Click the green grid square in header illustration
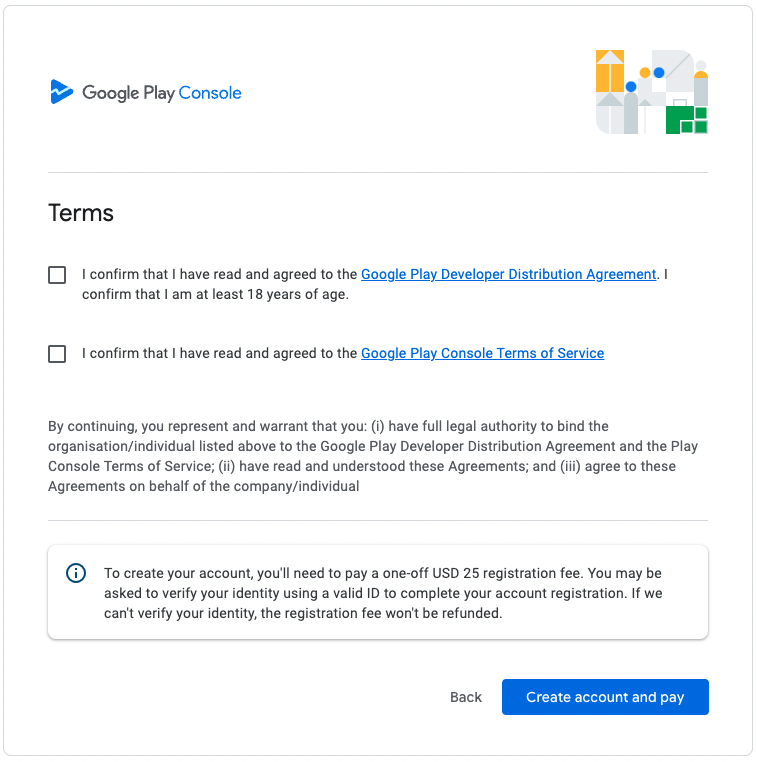 [686, 120]
